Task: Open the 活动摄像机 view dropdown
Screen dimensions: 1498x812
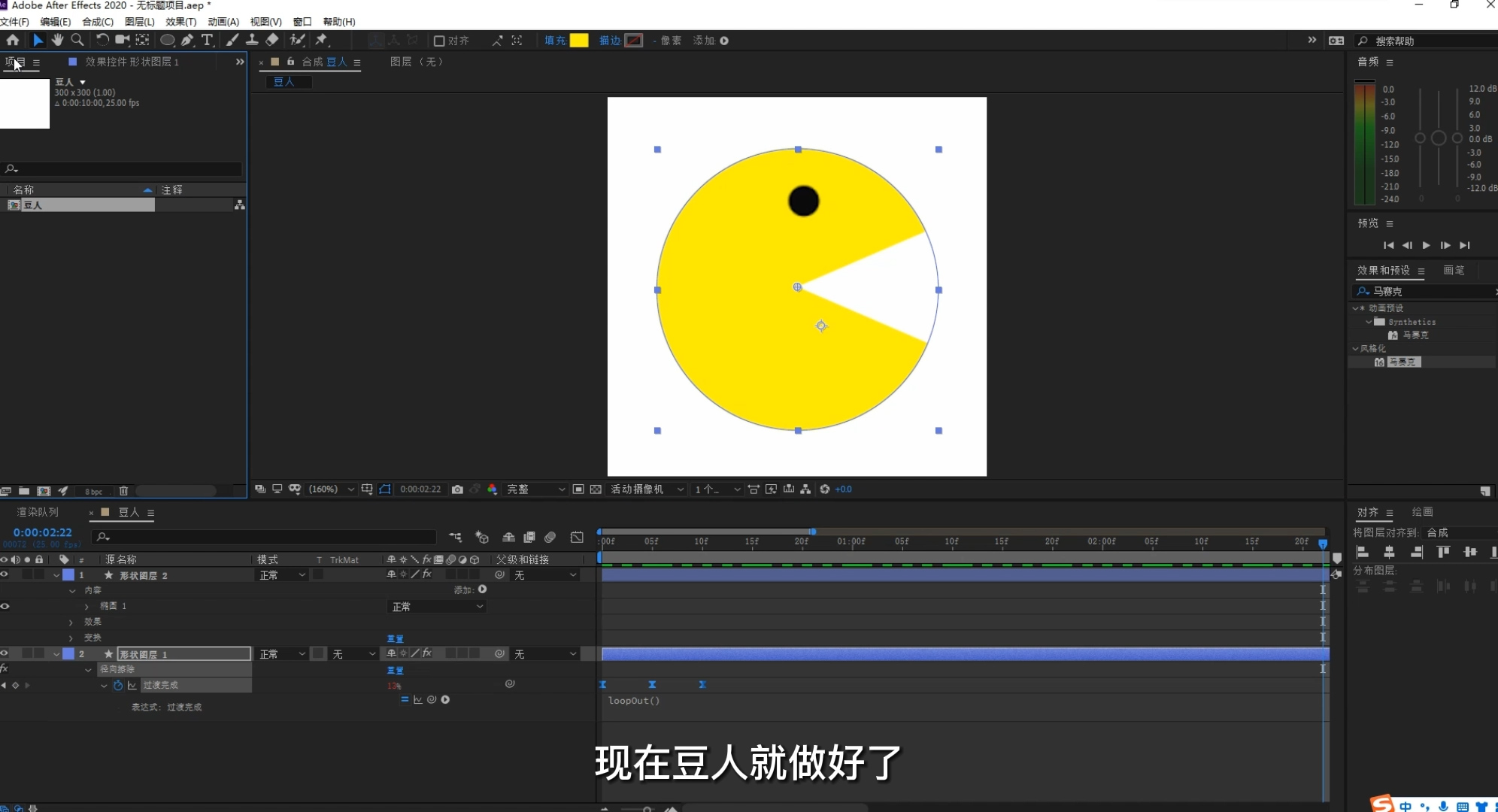Action: click(647, 489)
